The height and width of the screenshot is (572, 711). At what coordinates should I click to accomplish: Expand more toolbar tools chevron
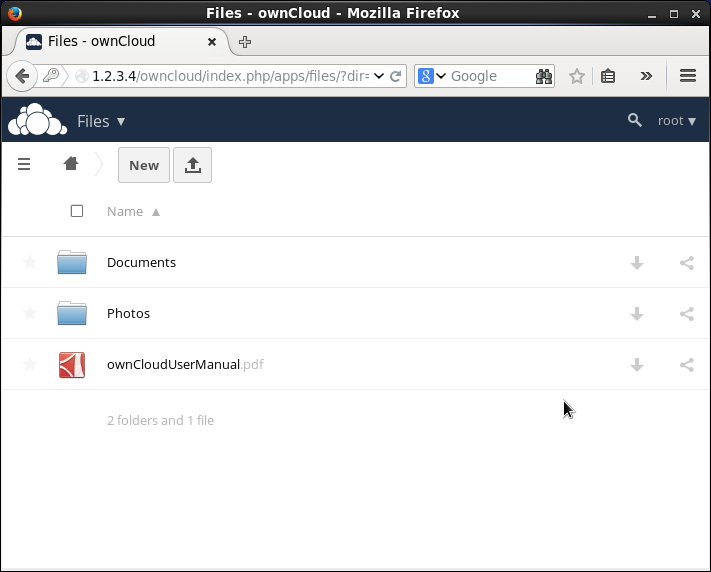pyautogui.click(x=646, y=76)
